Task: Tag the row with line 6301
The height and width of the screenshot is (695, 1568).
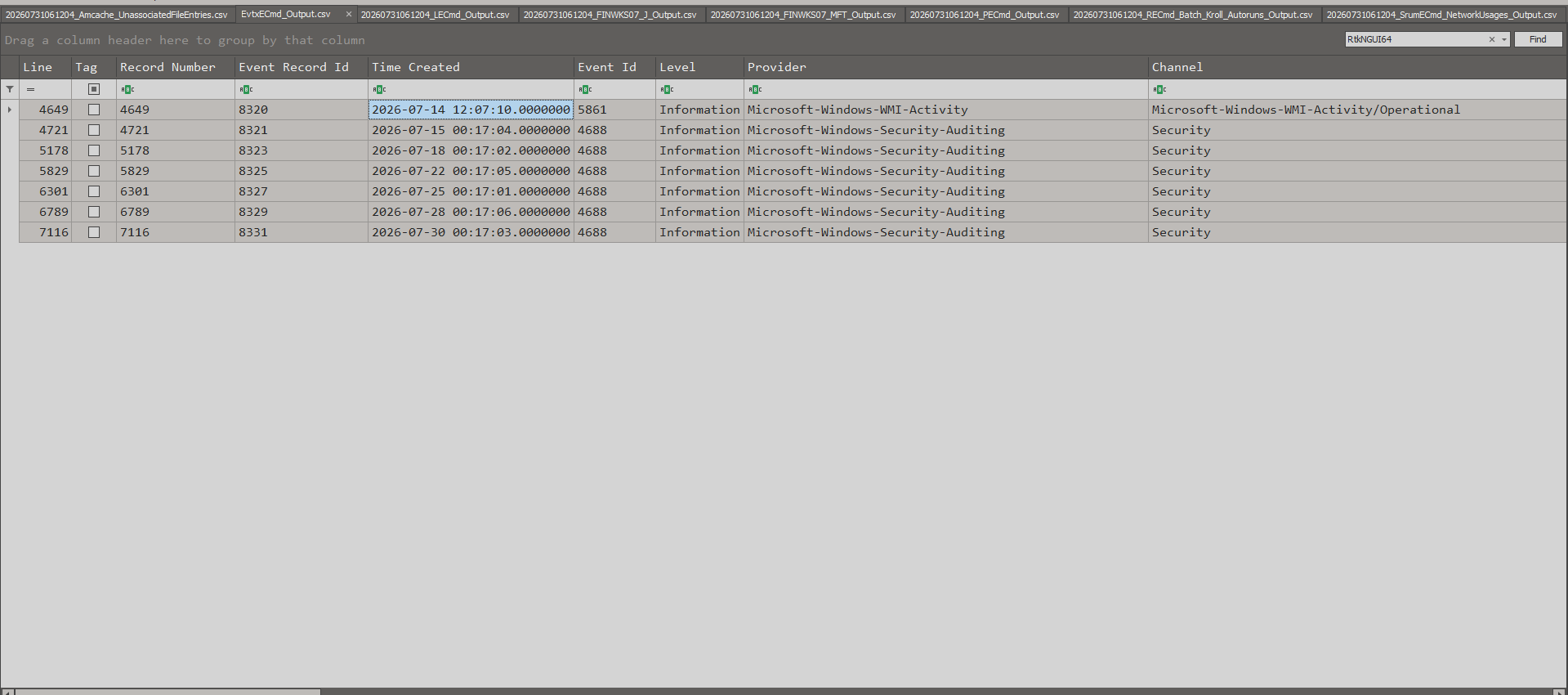Action: (94, 191)
